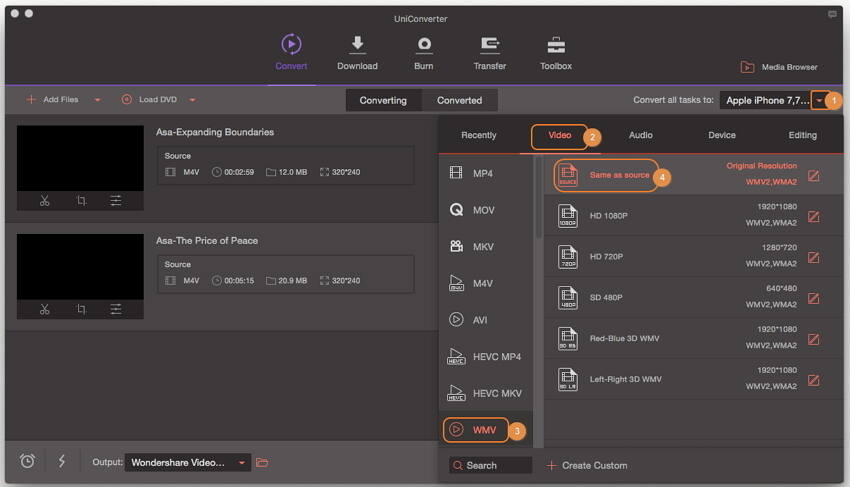850x487 pixels.
Task: Click the Add Files button
Action: click(53, 100)
